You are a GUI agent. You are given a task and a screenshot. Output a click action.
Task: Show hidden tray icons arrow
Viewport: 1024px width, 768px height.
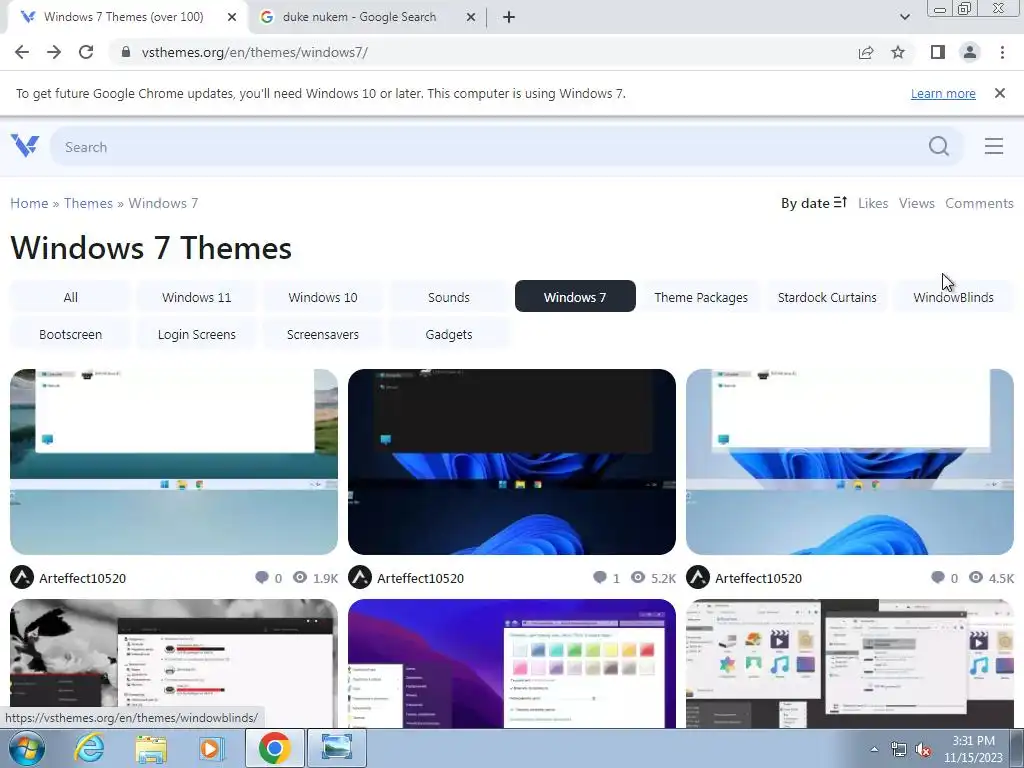click(874, 749)
